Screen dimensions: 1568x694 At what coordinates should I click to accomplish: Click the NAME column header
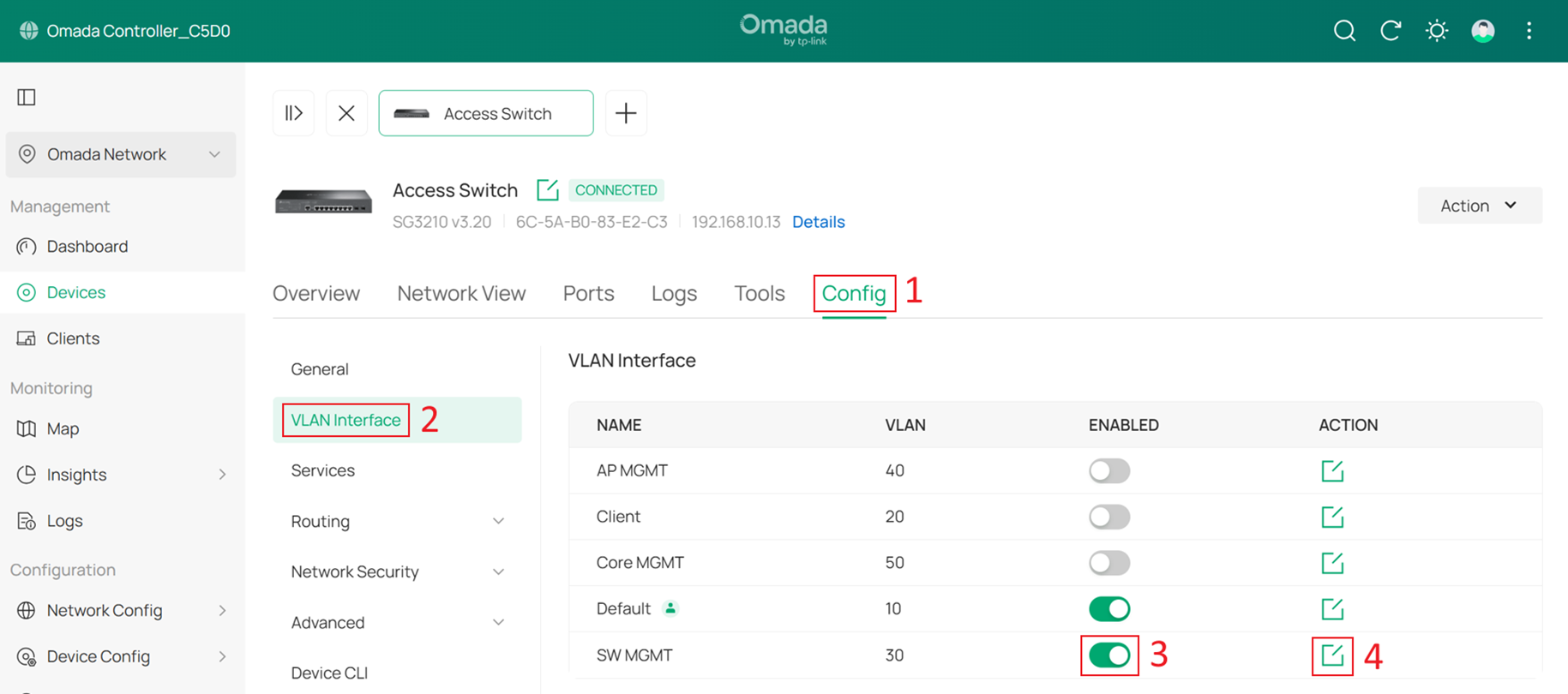click(x=619, y=425)
